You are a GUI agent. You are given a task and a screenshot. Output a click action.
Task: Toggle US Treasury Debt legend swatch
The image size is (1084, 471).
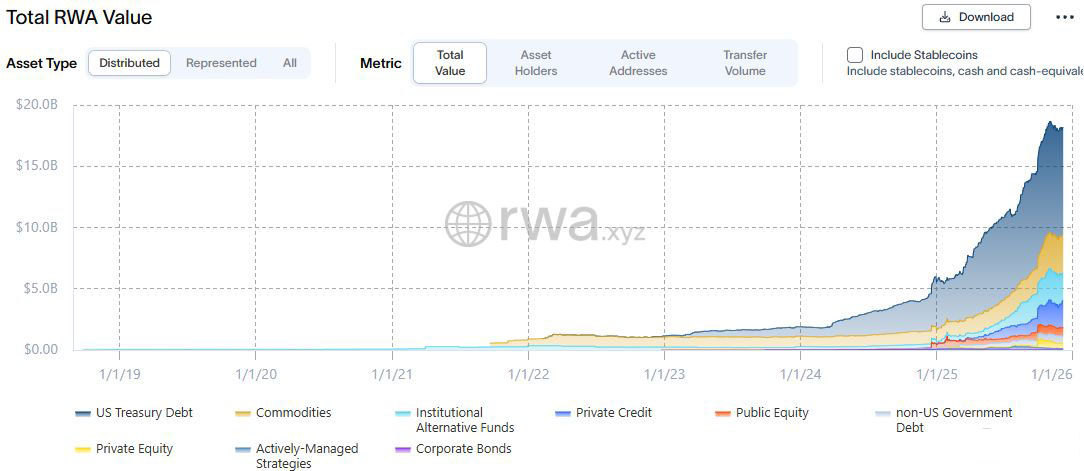point(83,414)
